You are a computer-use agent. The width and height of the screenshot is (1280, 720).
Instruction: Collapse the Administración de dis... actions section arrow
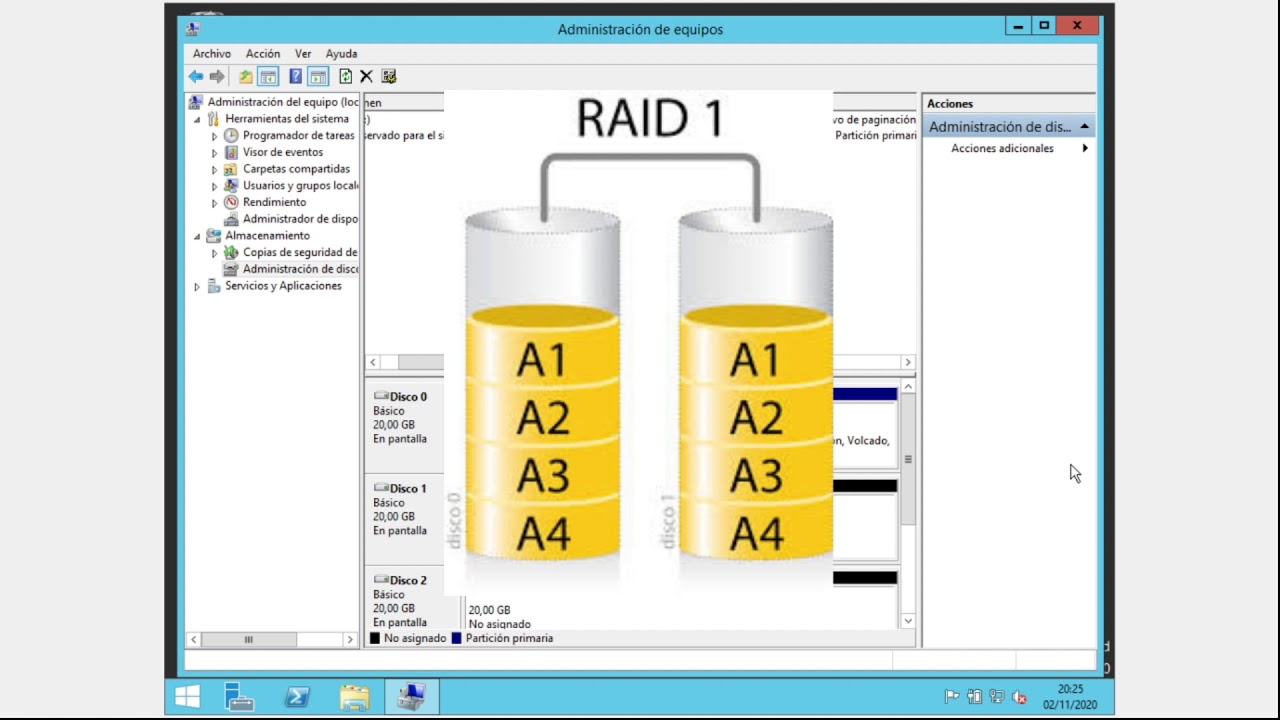pos(1084,127)
